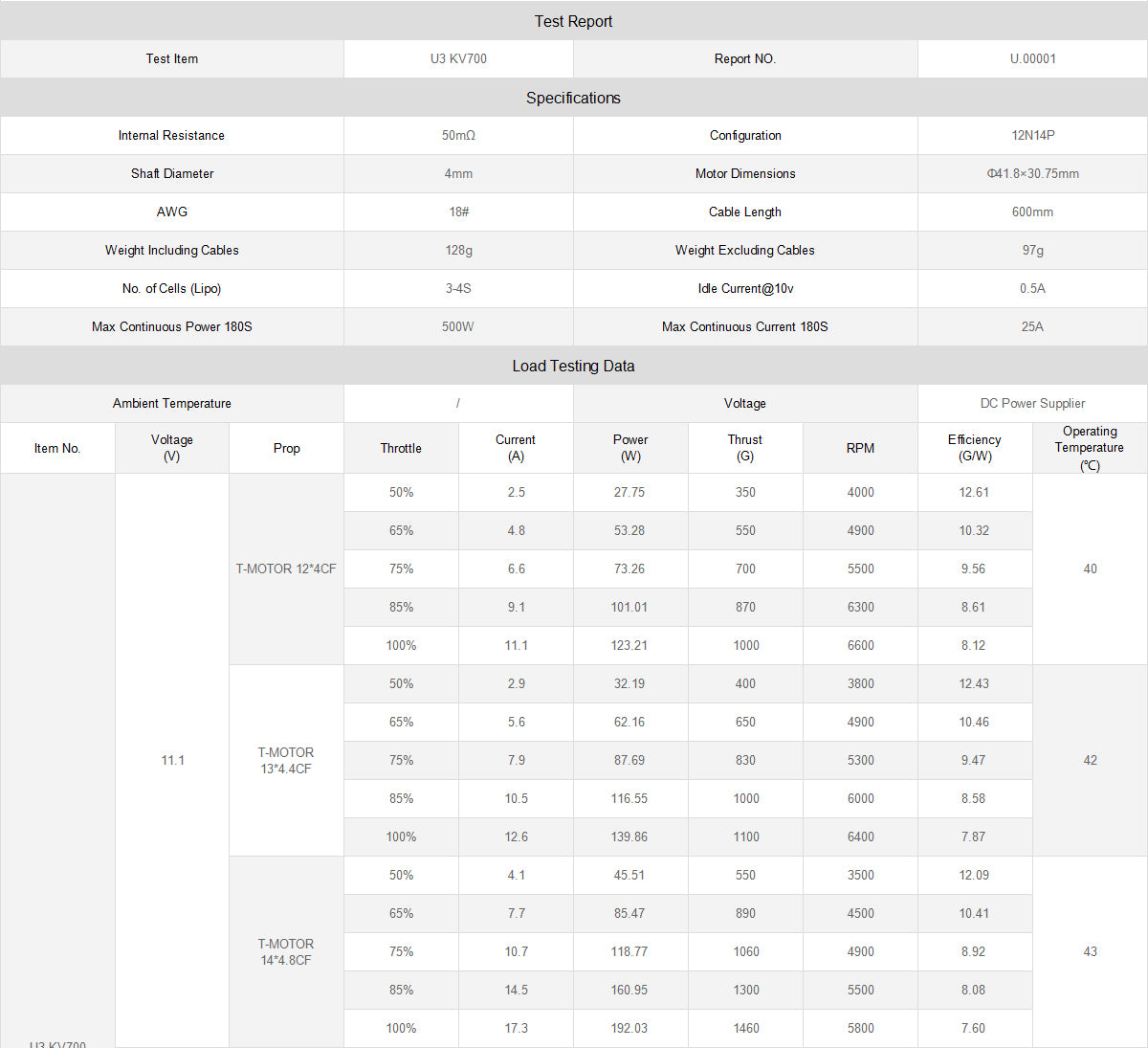Click the operating temperature '43' cell
Viewport: 1148px width, 1048px height.
pos(1090,951)
